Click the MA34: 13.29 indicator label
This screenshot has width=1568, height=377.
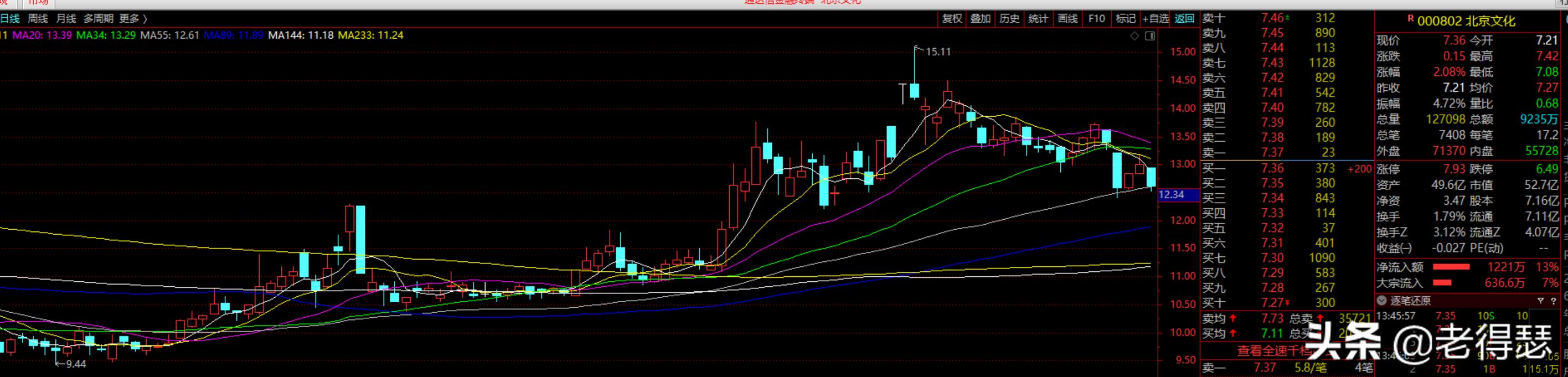pos(106,35)
